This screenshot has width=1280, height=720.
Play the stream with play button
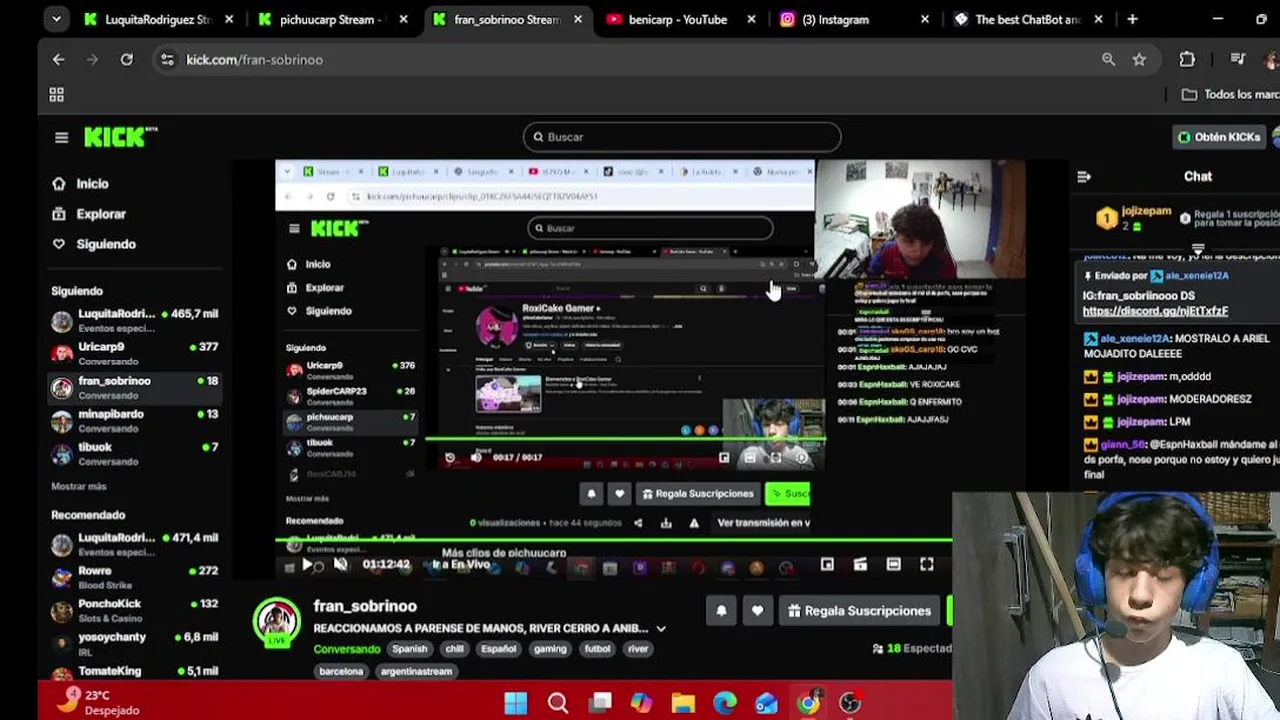pos(307,565)
